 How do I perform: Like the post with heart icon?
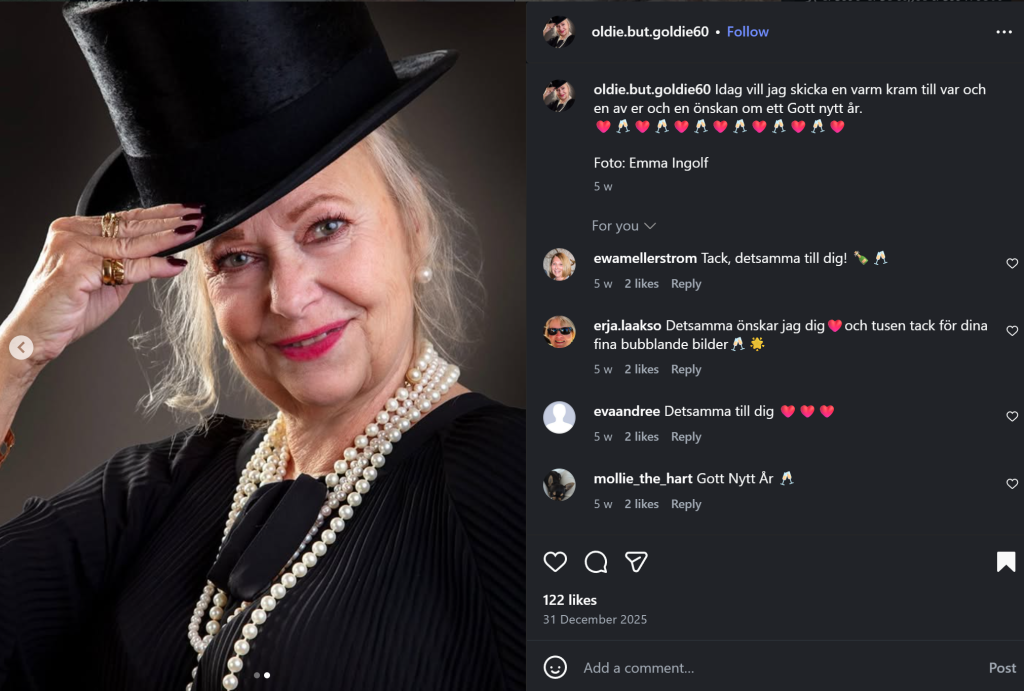pos(555,562)
